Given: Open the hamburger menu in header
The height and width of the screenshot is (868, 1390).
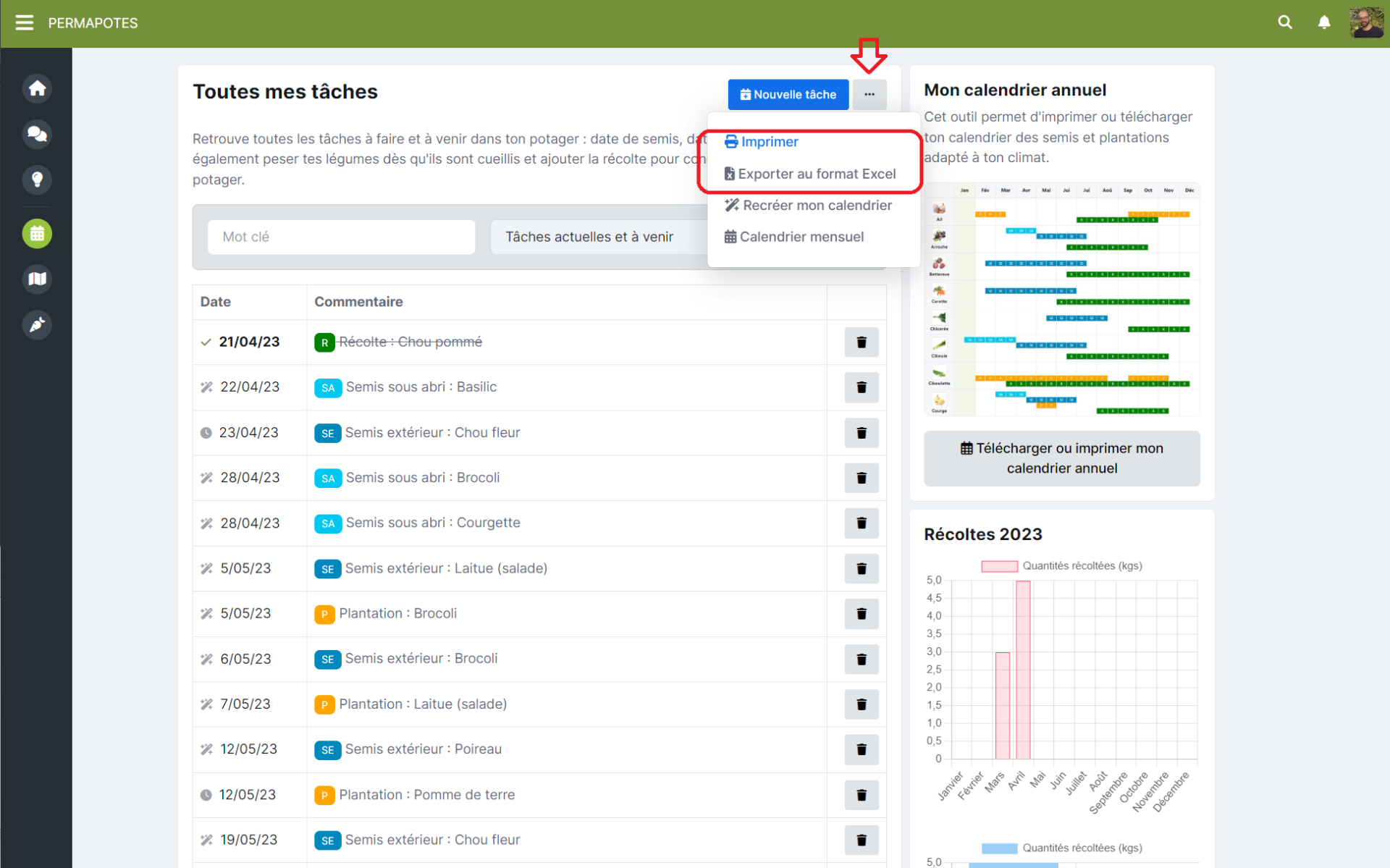Looking at the screenshot, I should tap(25, 22).
